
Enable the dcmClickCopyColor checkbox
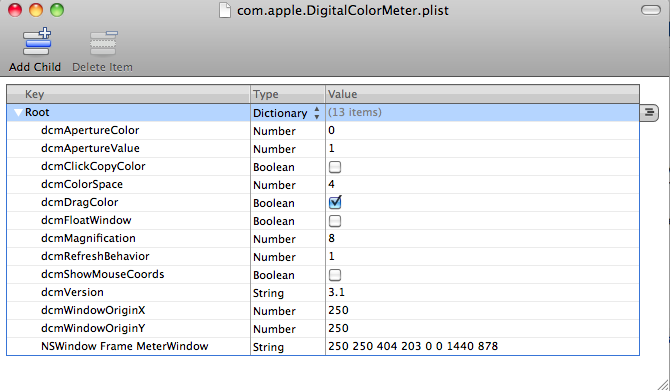tap(335, 167)
